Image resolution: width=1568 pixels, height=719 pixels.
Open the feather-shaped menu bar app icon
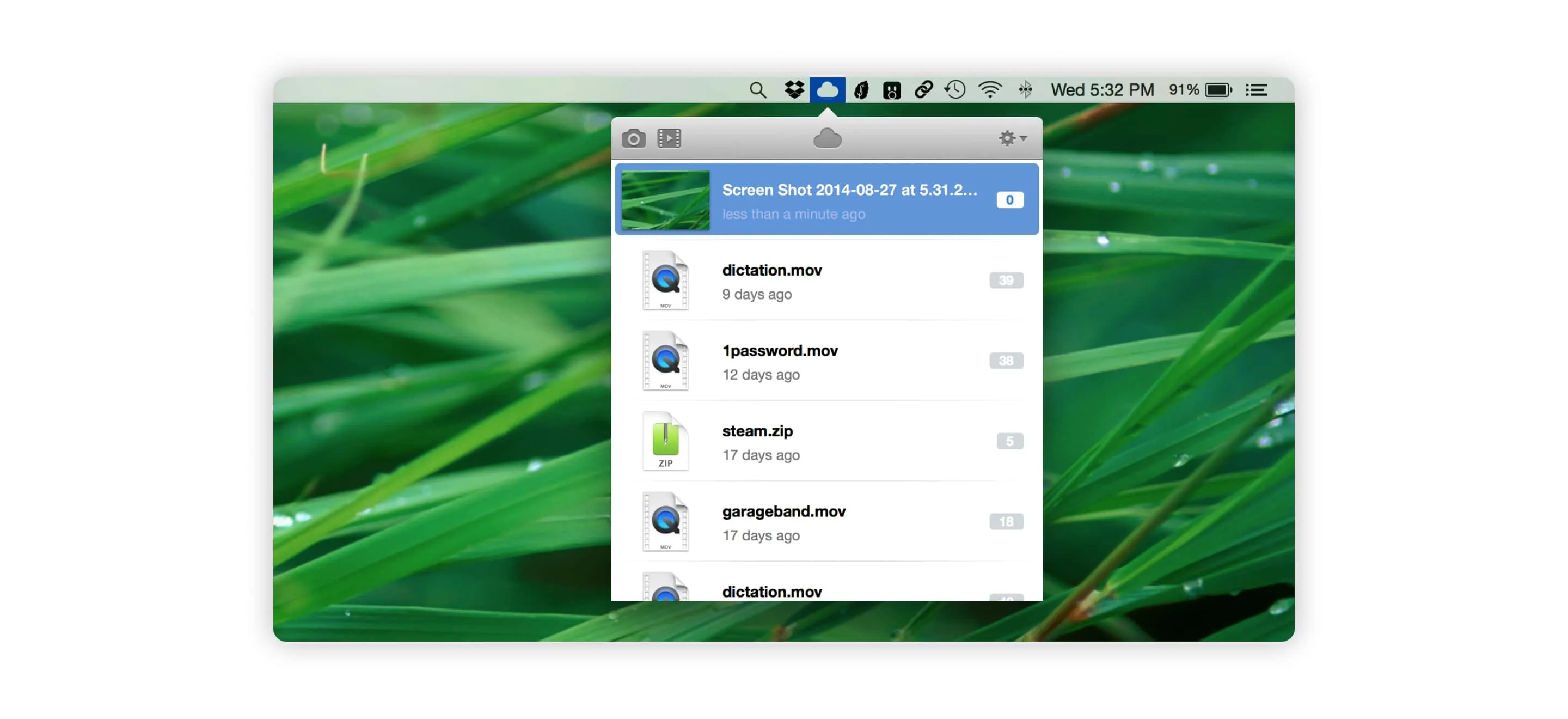tap(861, 90)
